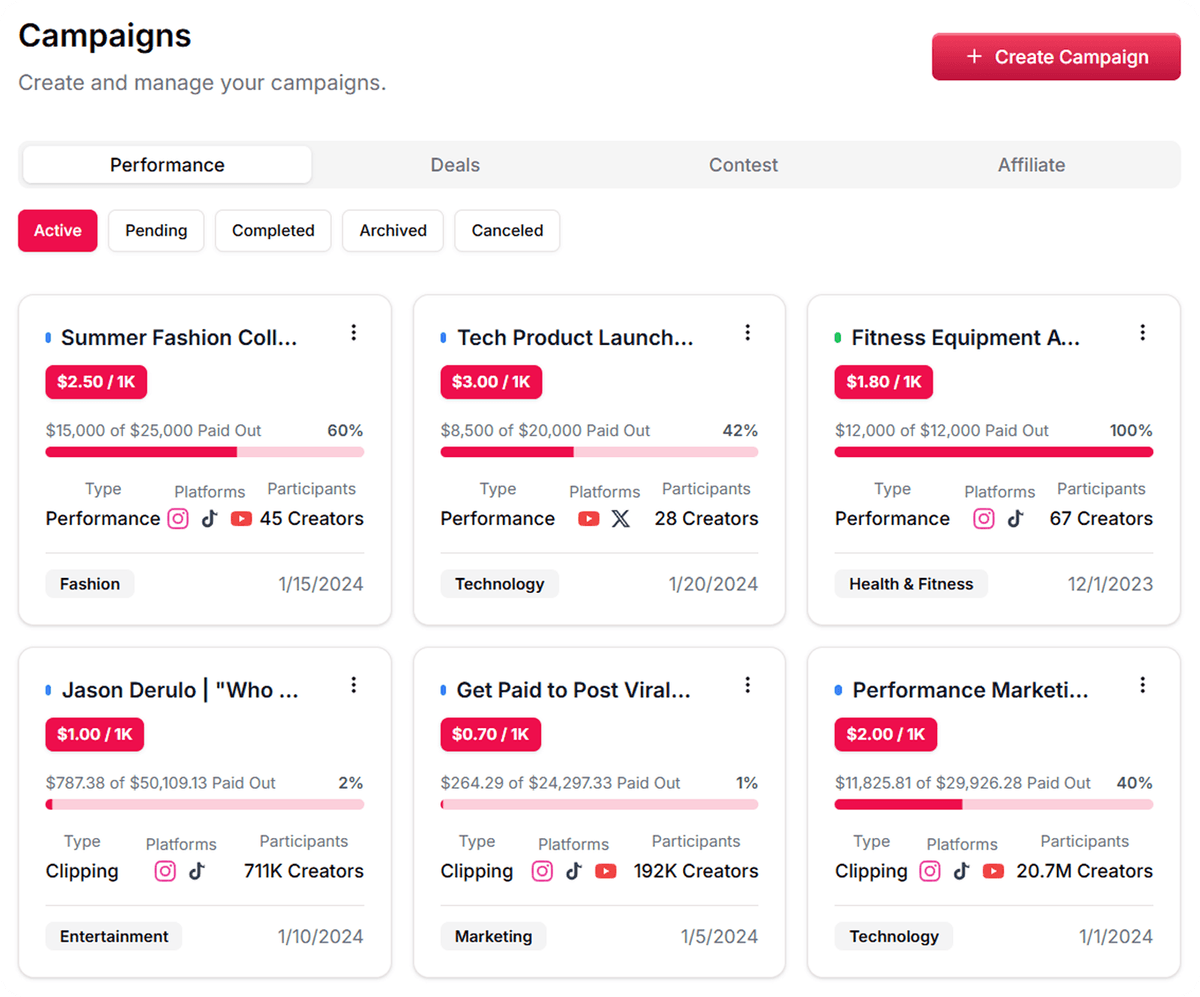Click the Health & Fitness category tag
This screenshot has height=997, width=1200.
pos(911,583)
